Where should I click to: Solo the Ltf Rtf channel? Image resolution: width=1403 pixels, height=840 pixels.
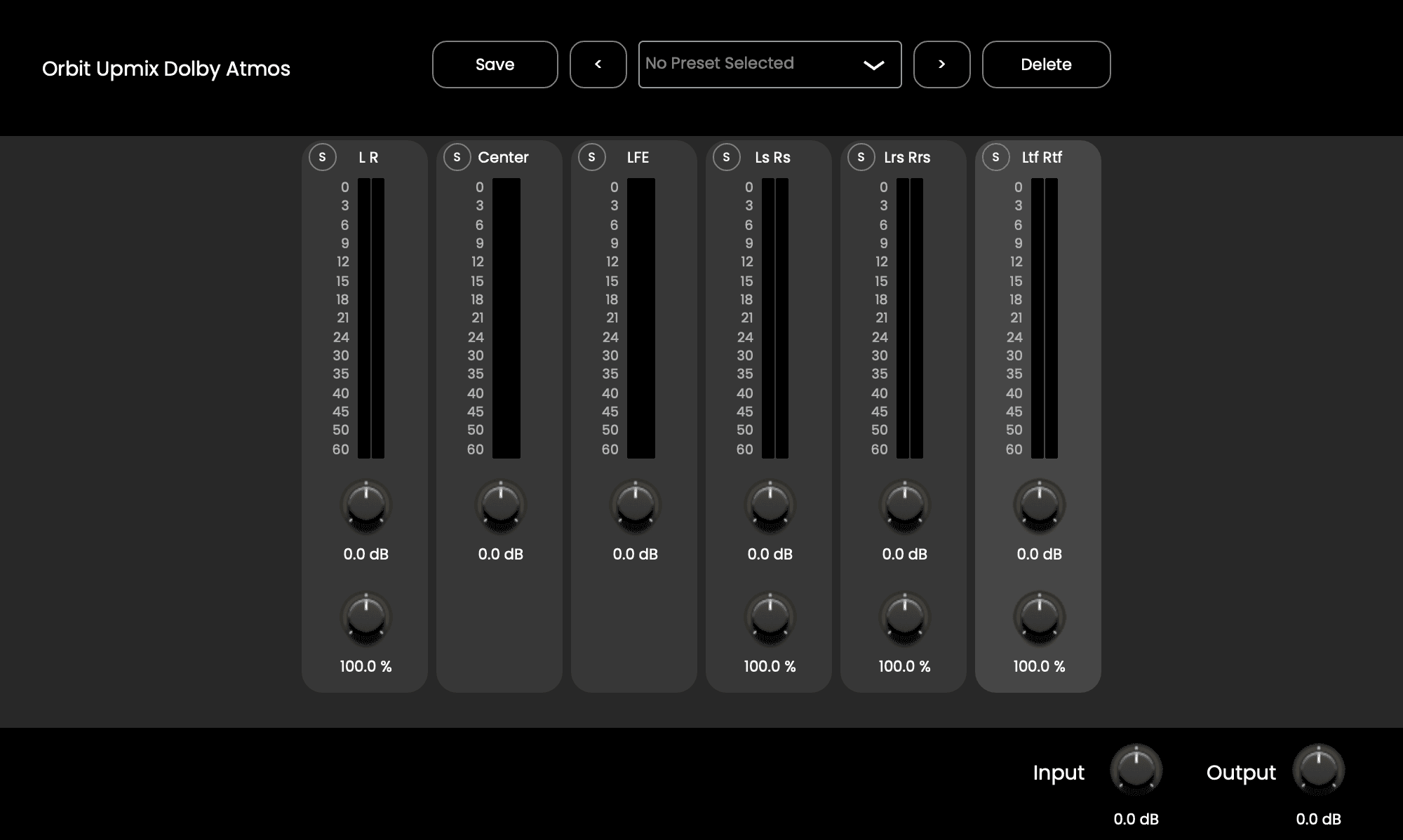click(996, 157)
